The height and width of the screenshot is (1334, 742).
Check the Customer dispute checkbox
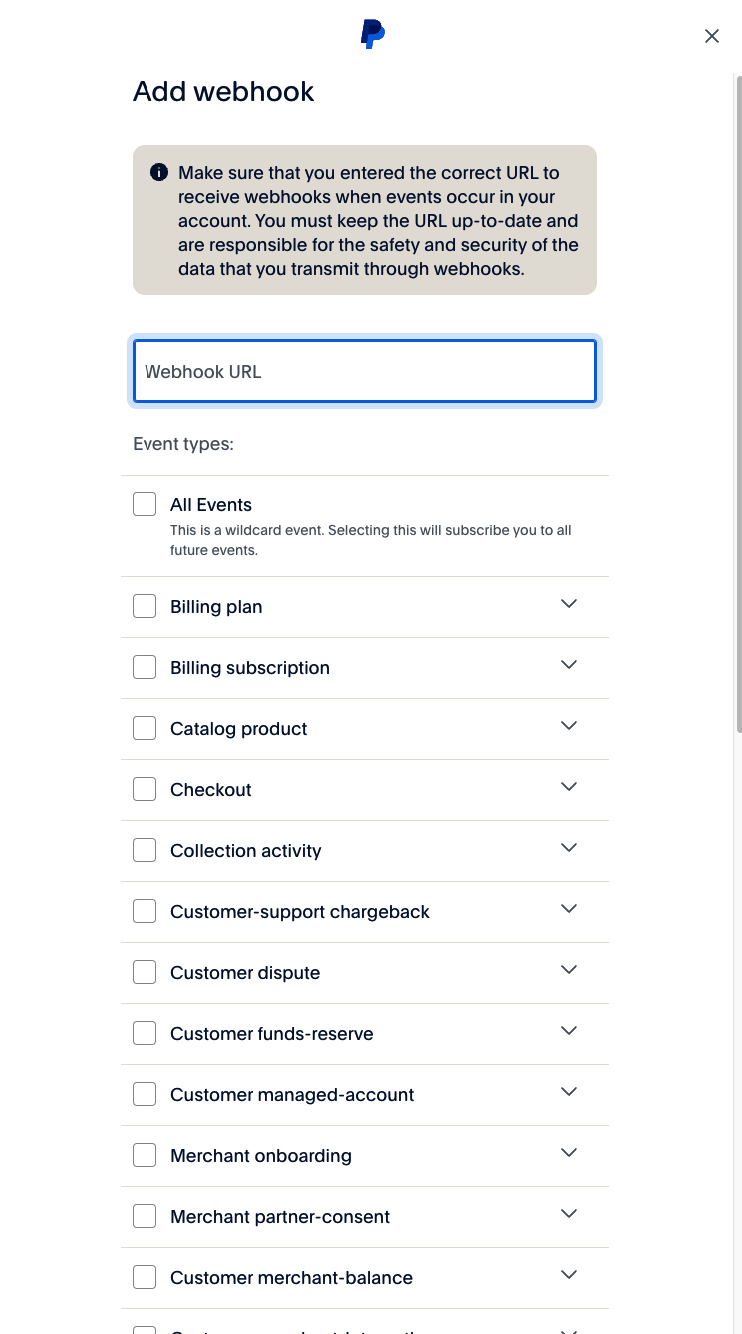145,972
